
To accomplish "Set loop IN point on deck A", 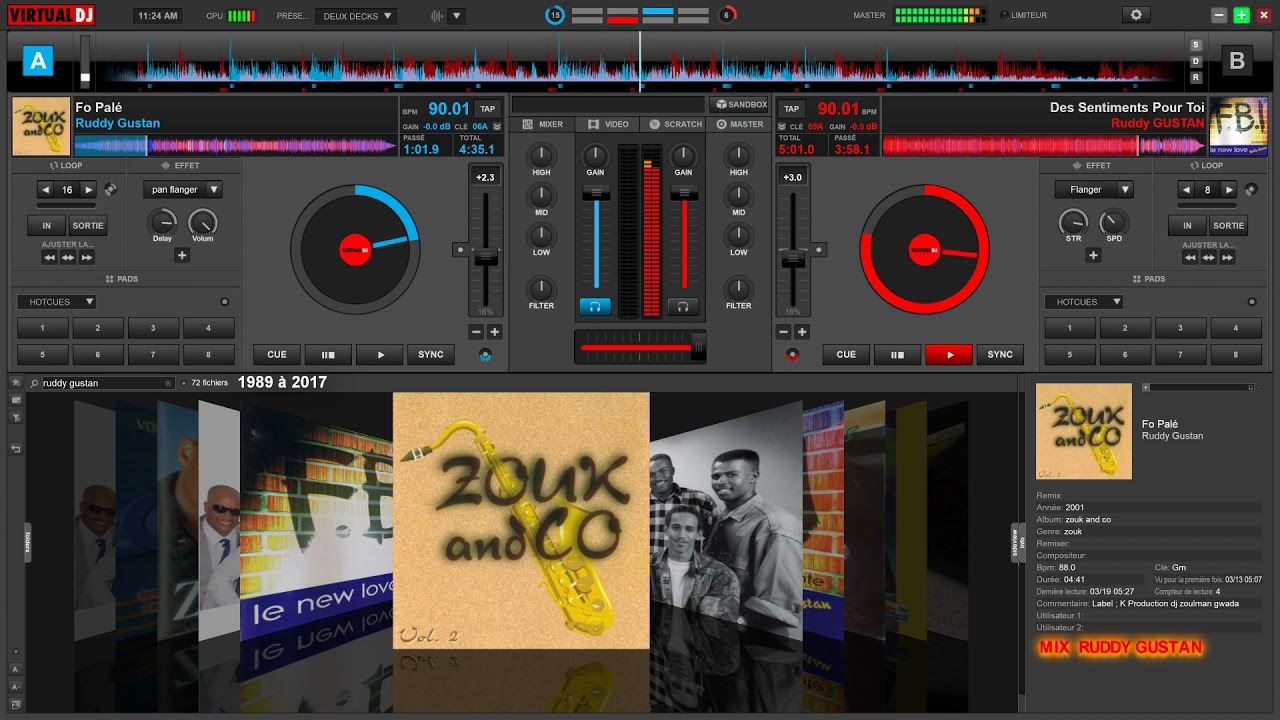I will (x=46, y=226).
